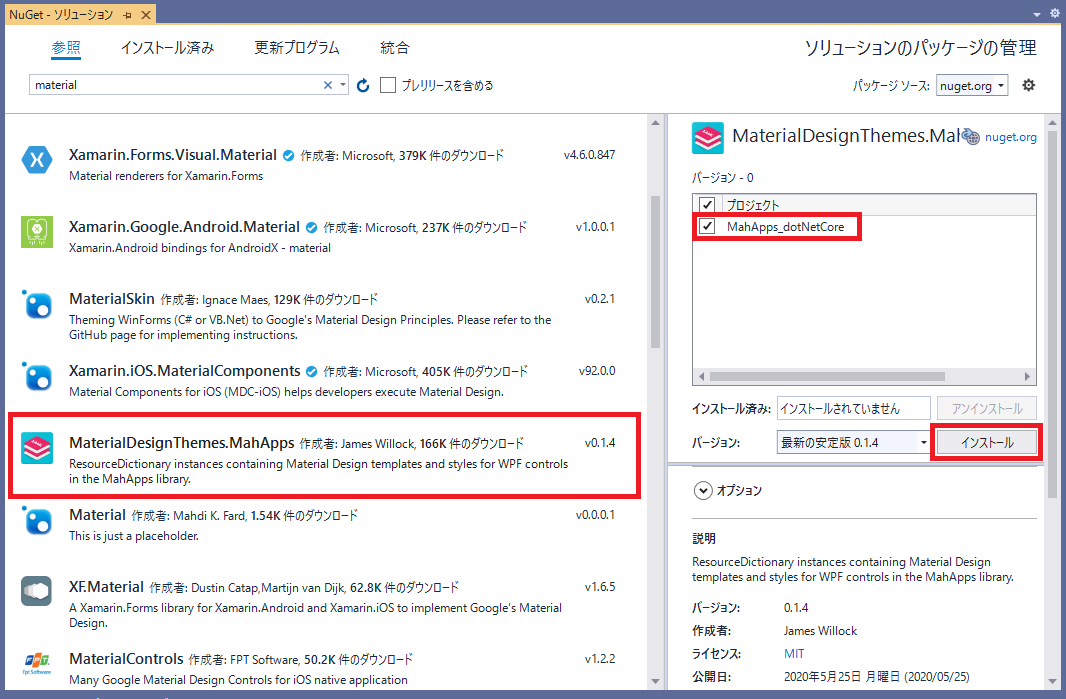The height and width of the screenshot is (699, 1066).
Task: Switch to the 参照 tab
Action: (66, 48)
